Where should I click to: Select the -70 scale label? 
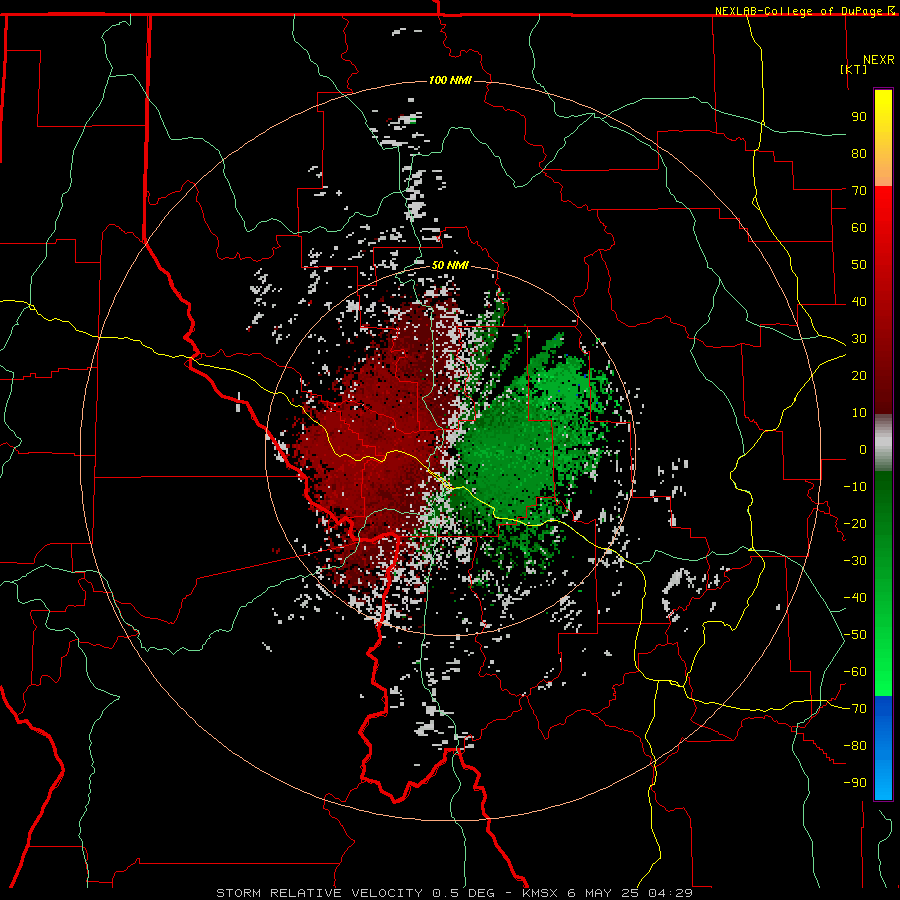point(855,709)
